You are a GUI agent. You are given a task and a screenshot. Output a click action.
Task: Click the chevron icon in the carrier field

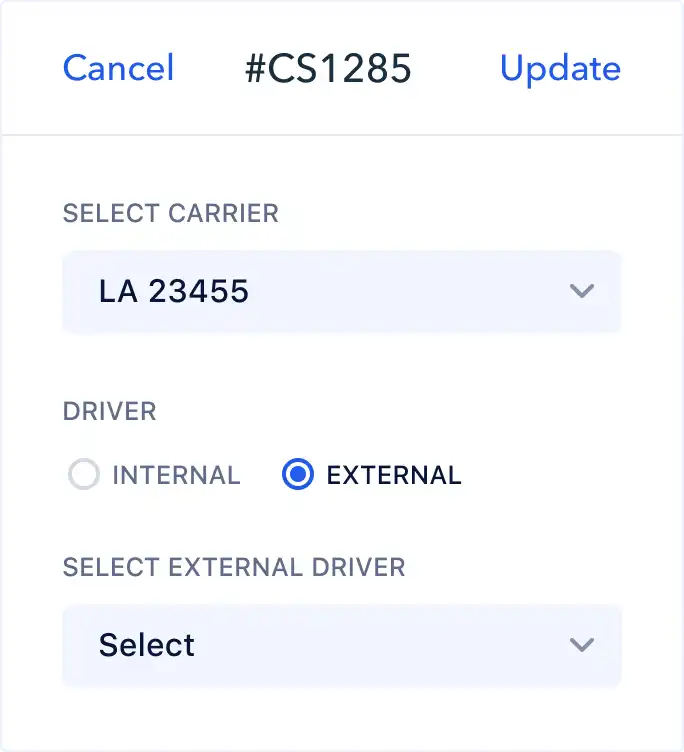pyautogui.click(x=581, y=292)
